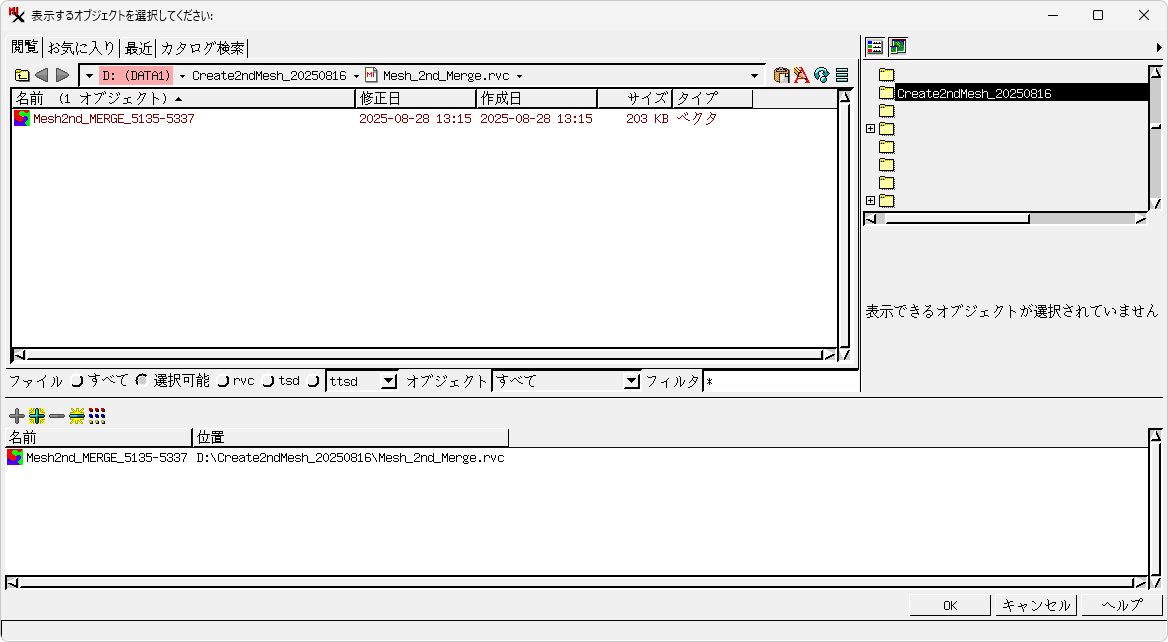
Task: Click the OK button
Action: (950, 605)
